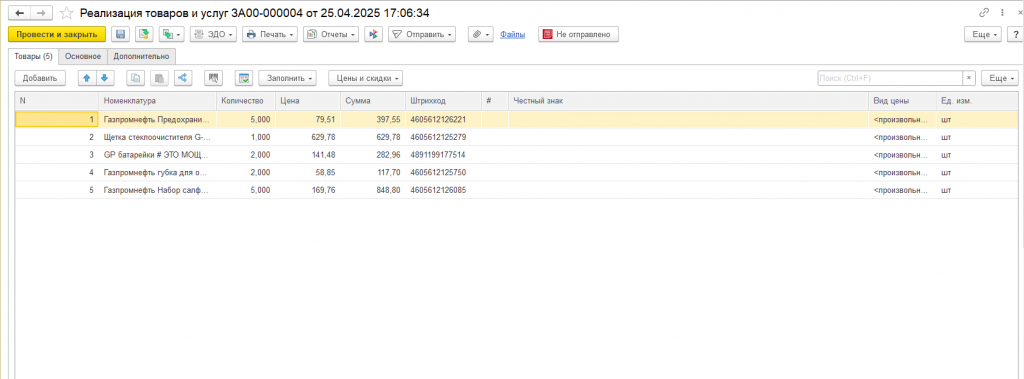The width and height of the screenshot is (1024, 379).
Task: Open the Отчеты dropdown
Action: [x=330, y=34]
